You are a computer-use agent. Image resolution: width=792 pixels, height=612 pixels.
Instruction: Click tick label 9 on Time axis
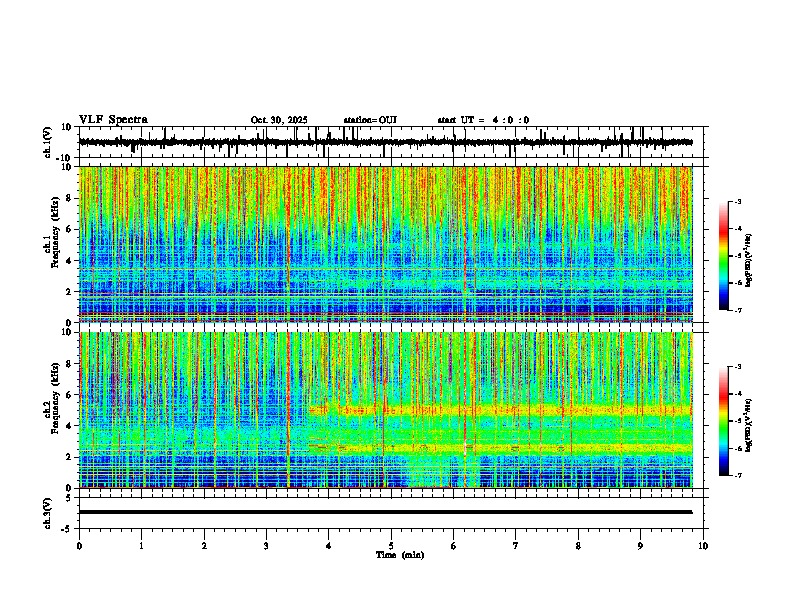(640, 546)
